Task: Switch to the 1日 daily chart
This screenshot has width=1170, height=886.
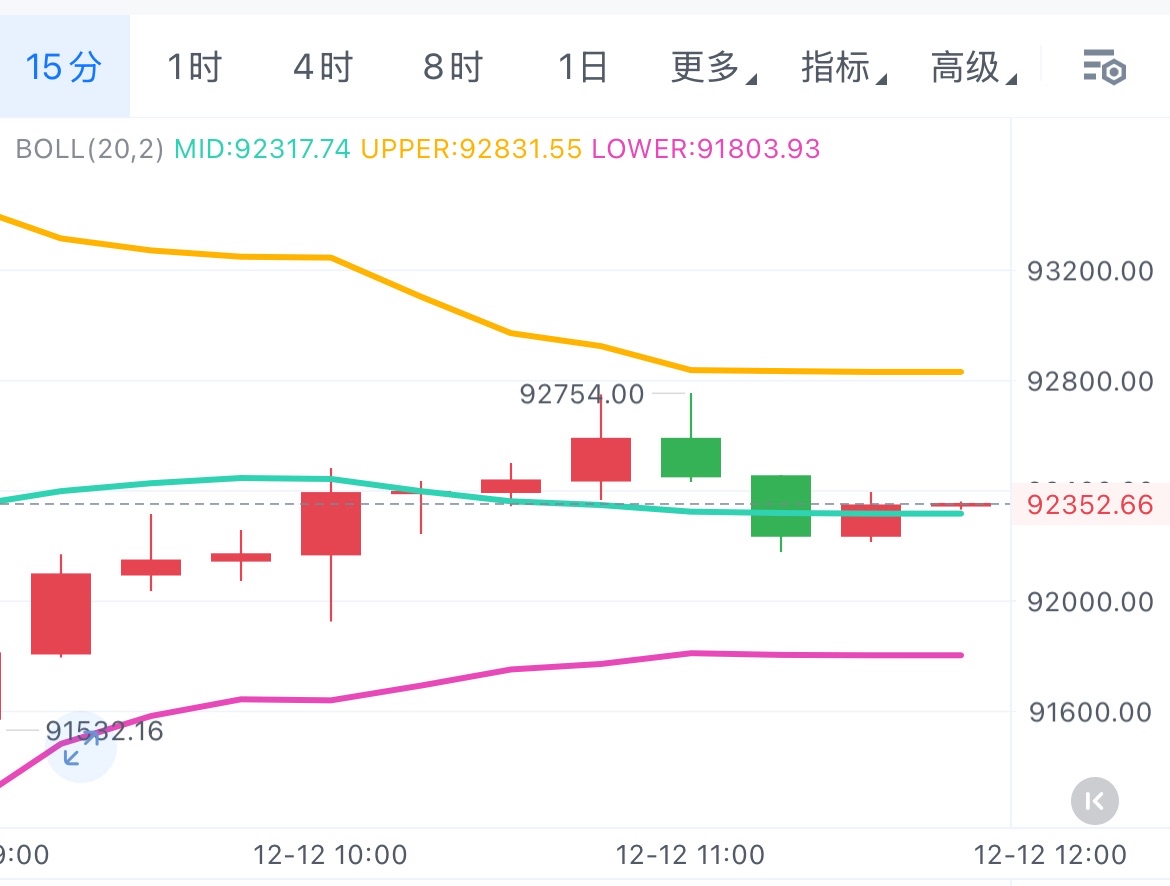Action: click(x=582, y=68)
